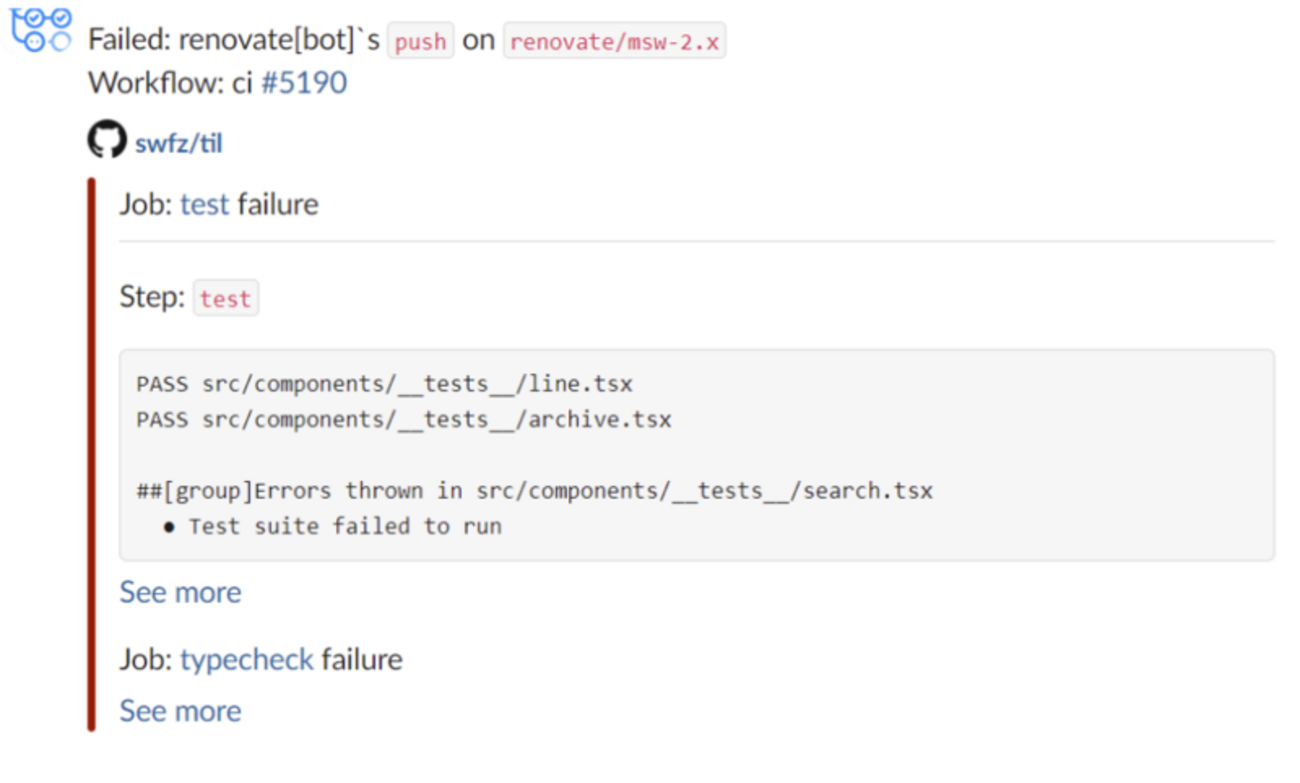Click the Workflow: ci label text
The image size is (1300, 783).
point(170,83)
